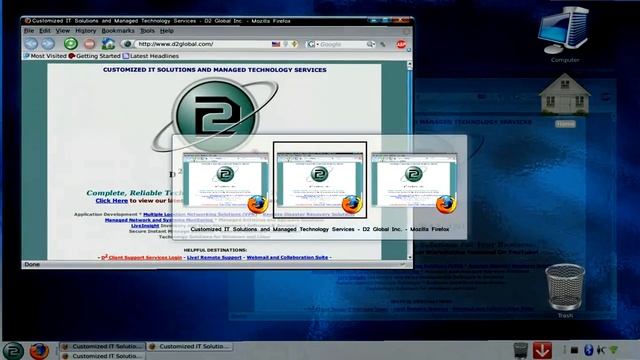Click the red Adblock Plus ABP icon

pos(401,44)
